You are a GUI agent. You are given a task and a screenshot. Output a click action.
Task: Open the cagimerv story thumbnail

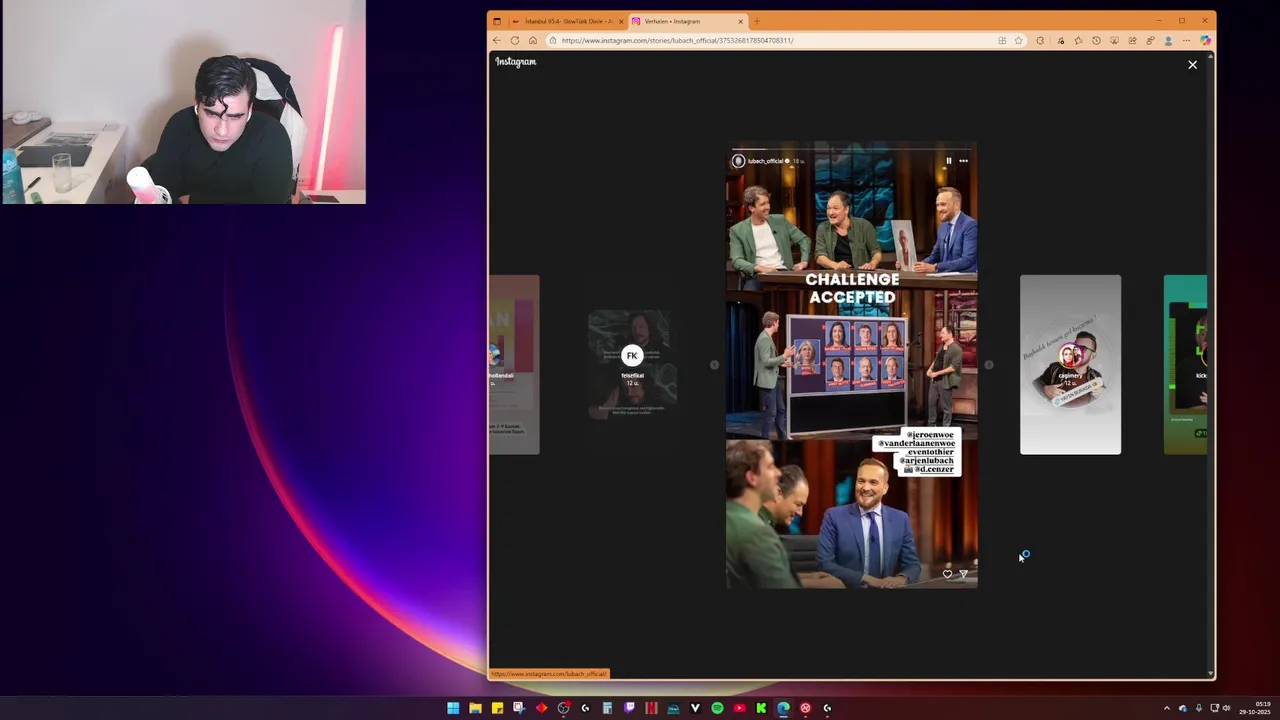pos(1070,365)
